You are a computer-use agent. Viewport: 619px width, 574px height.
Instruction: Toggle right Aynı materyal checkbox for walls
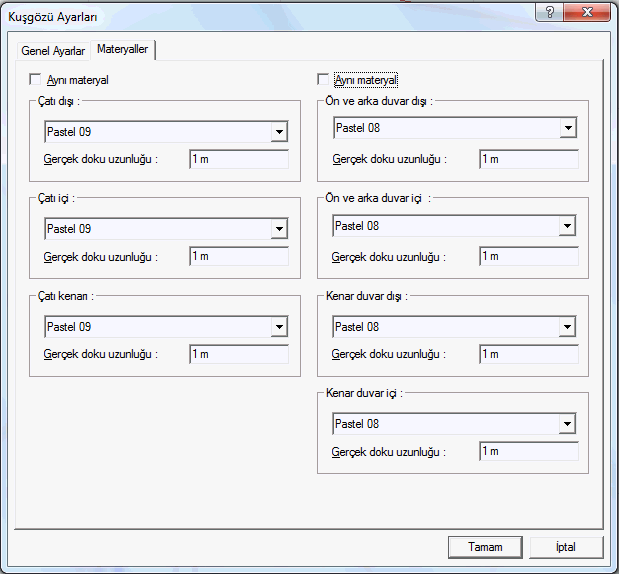click(x=323, y=80)
